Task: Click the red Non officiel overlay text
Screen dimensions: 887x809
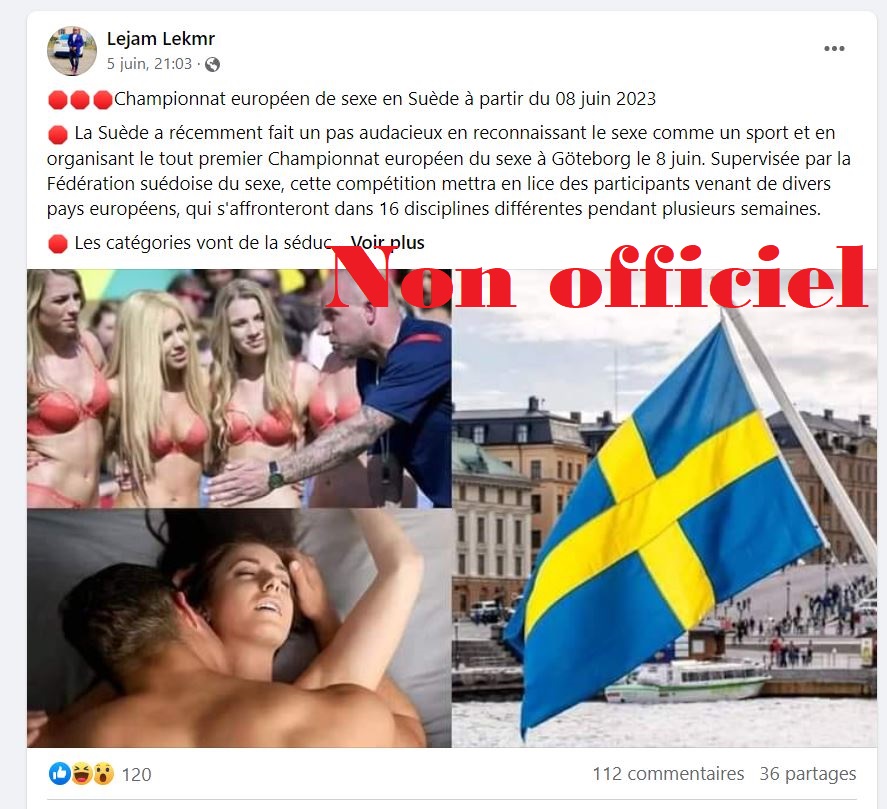Action: (598, 277)
